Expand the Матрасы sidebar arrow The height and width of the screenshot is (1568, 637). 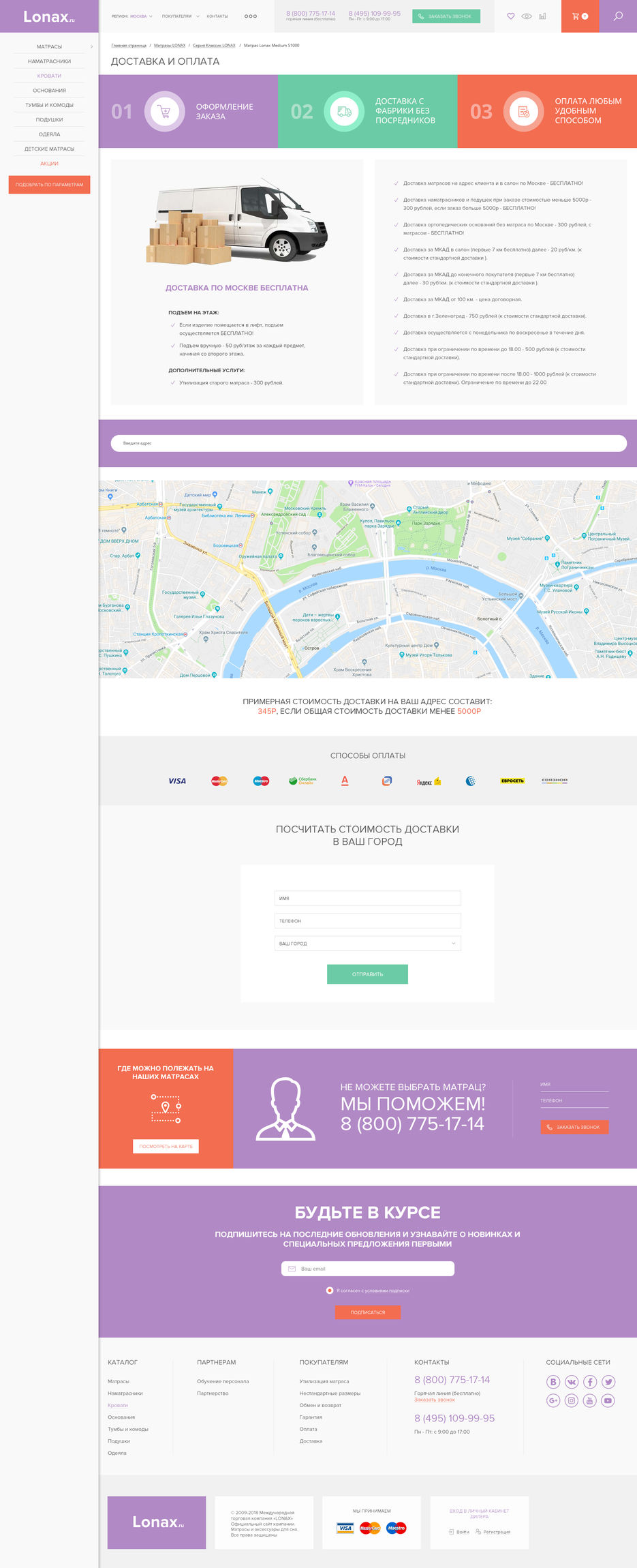click(x=91, y=47)
